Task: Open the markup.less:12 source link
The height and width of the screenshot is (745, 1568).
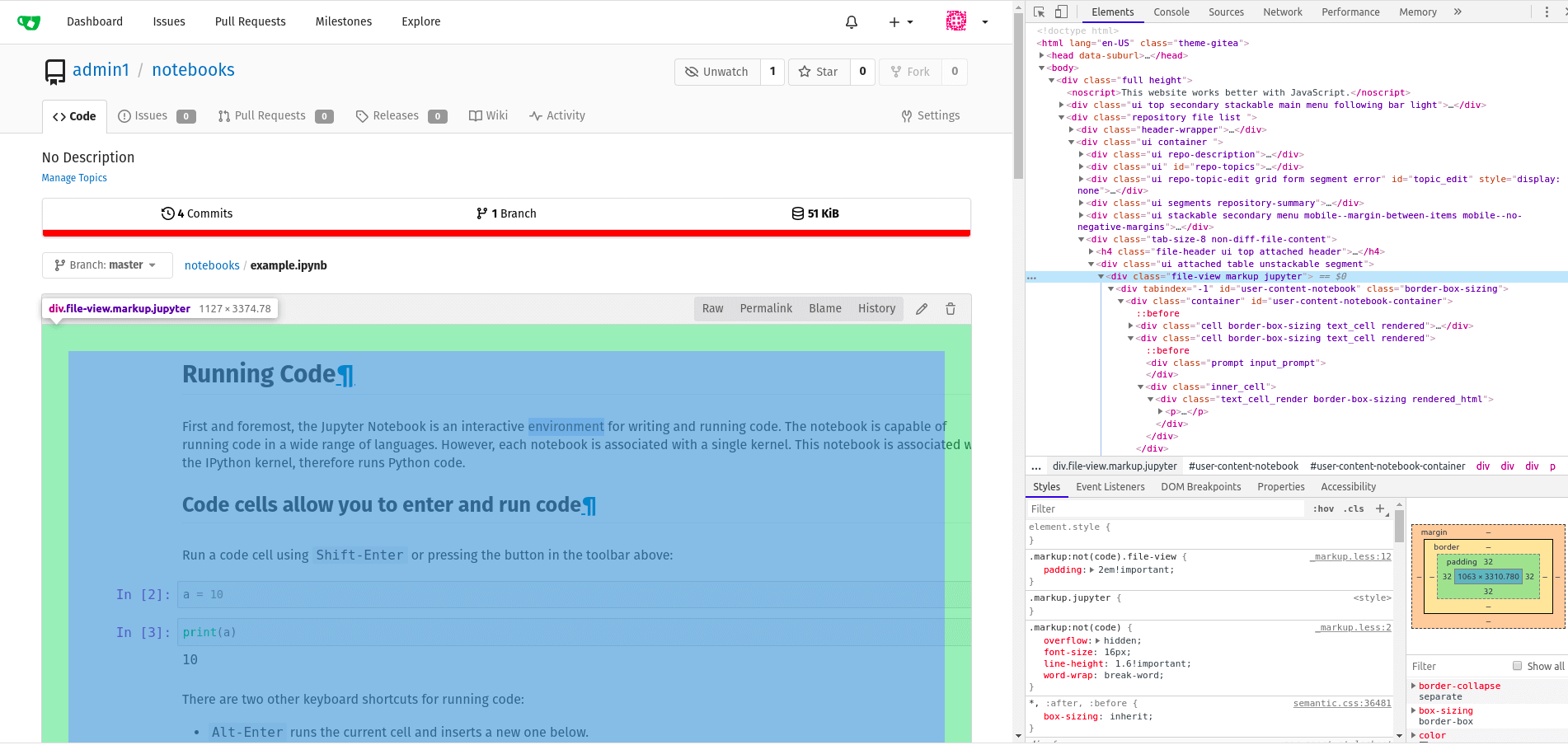Action: coord(1350,557)
